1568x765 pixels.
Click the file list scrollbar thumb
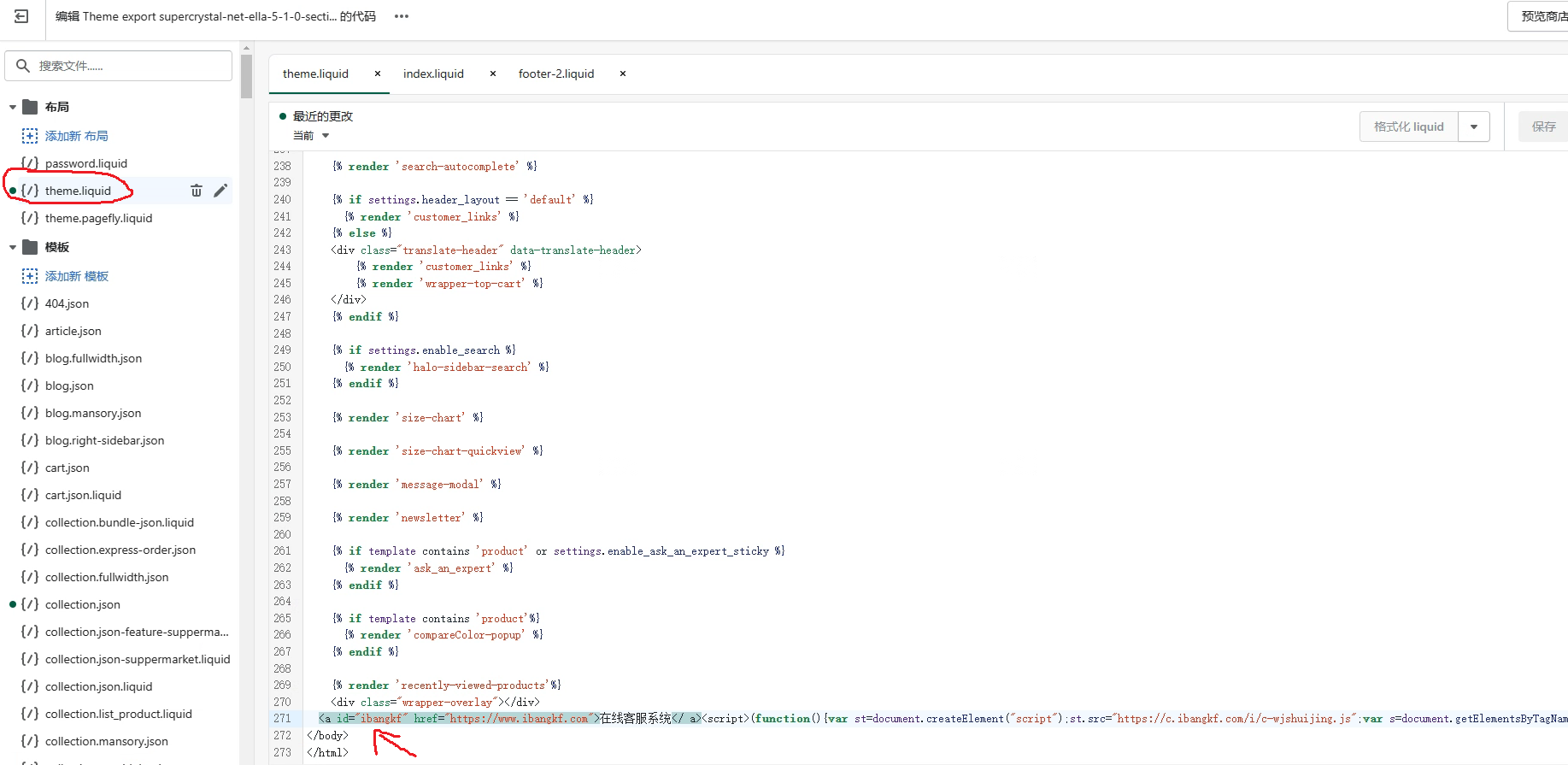[x=246, y=77]
